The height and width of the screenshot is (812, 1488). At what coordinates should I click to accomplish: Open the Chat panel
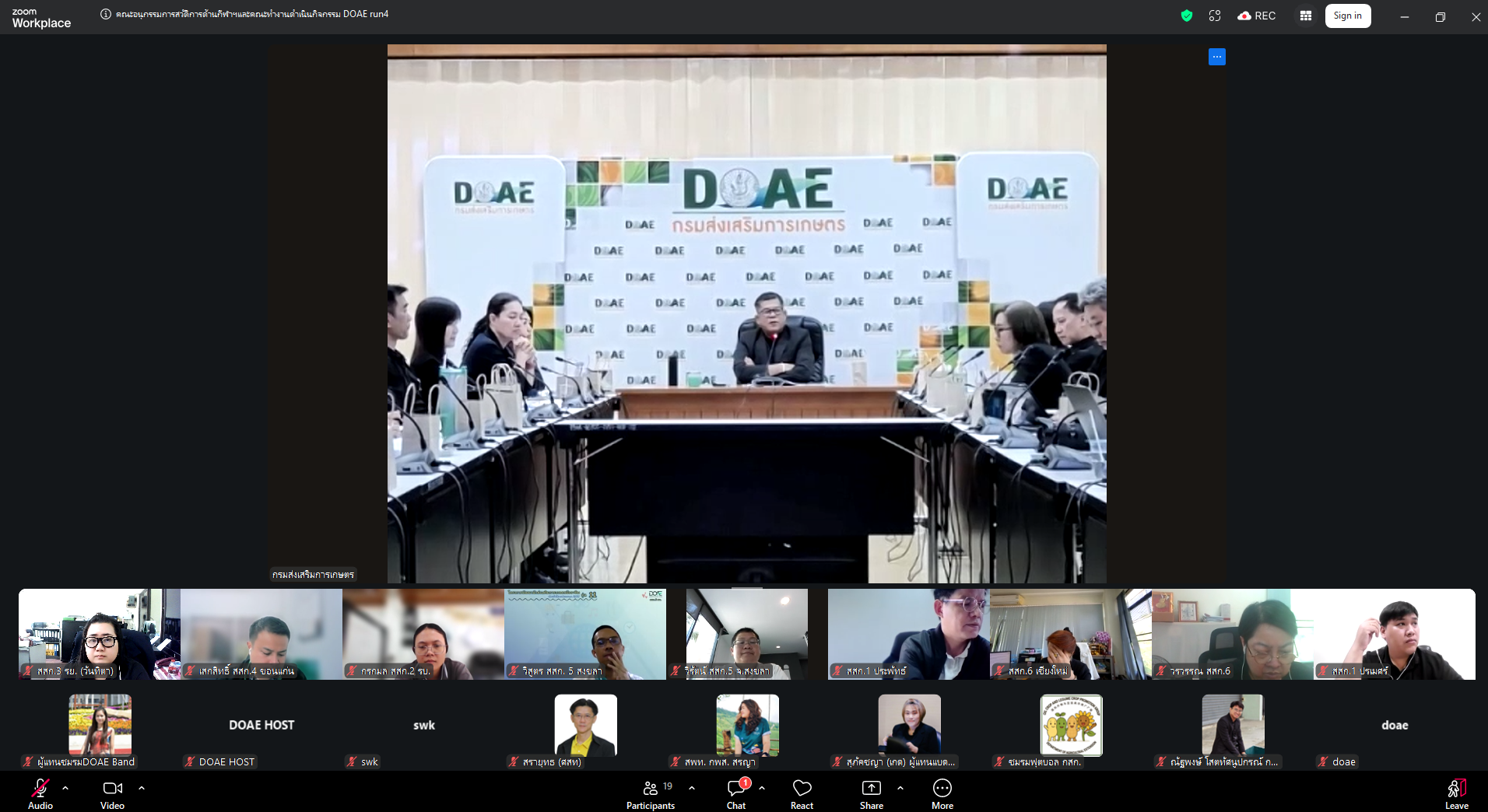point(735,793)
